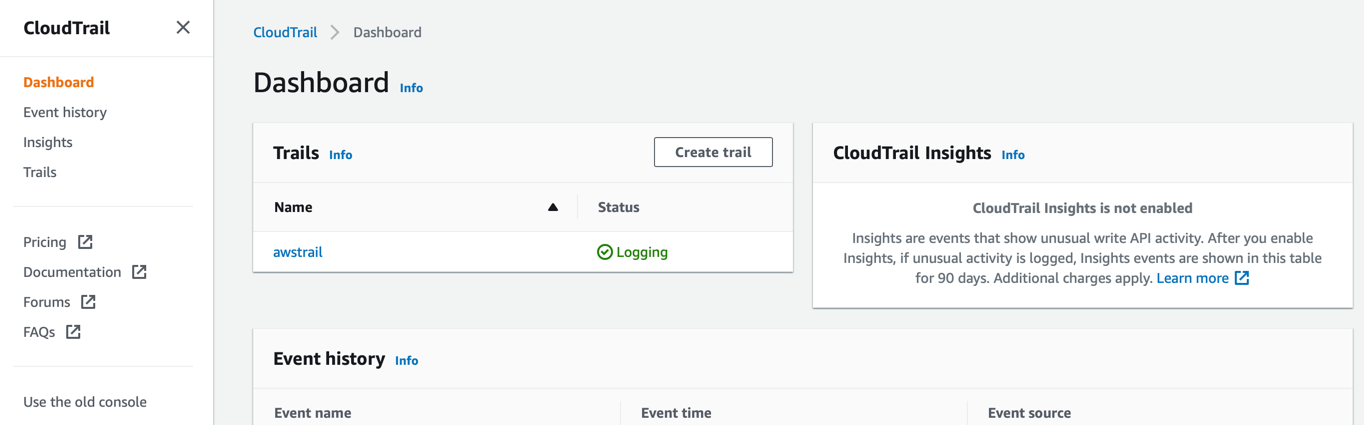
Task: Click Use the old console
Action: [x=85, y=402]
